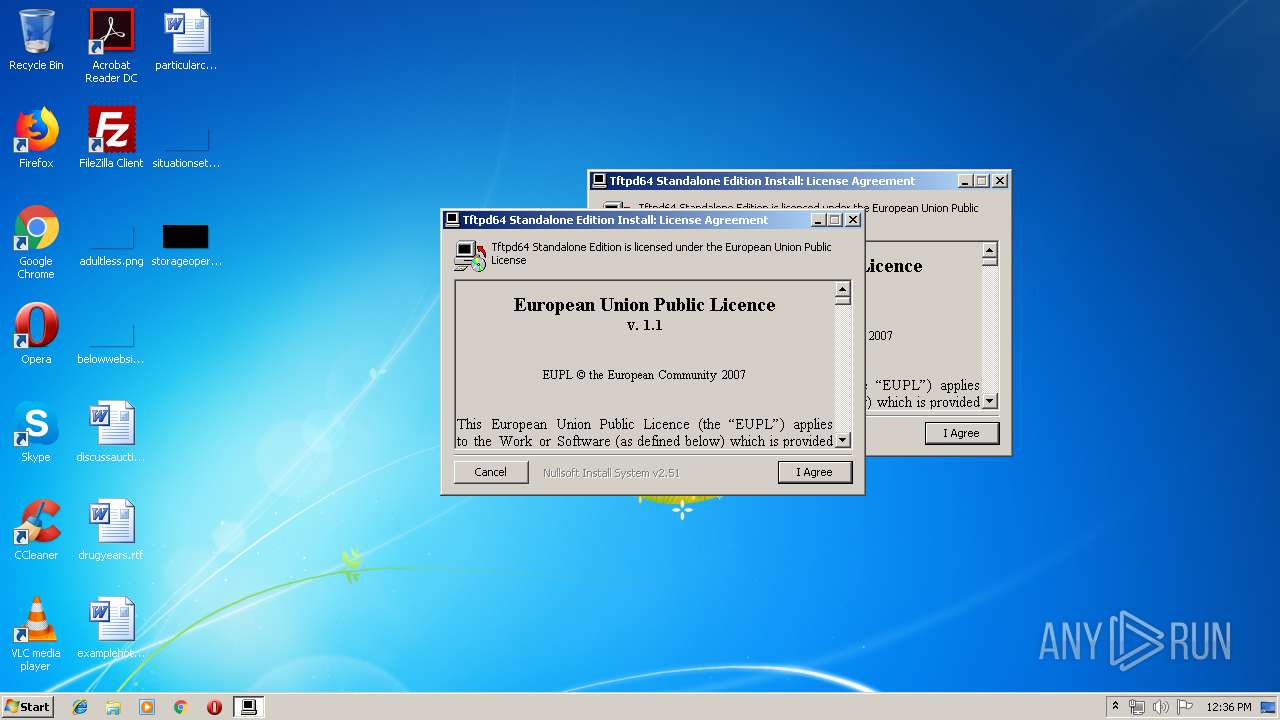1280x720 pixels.
Task: Open the Action Center flag icon
Action: 1185,707
